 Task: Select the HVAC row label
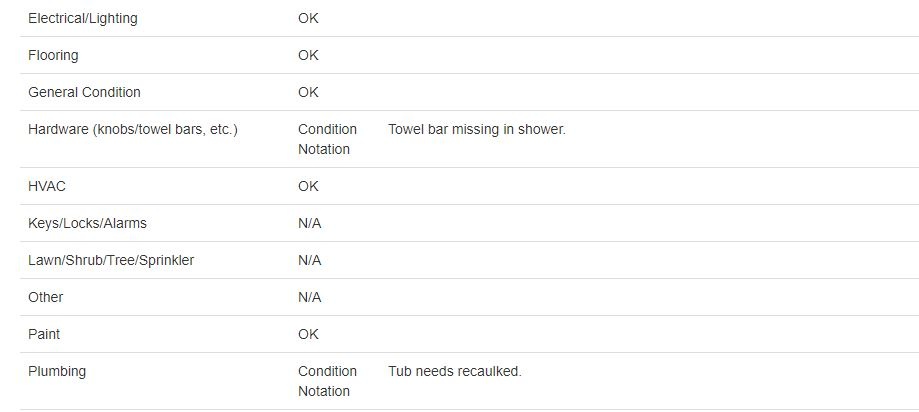(x=47, y=186)
